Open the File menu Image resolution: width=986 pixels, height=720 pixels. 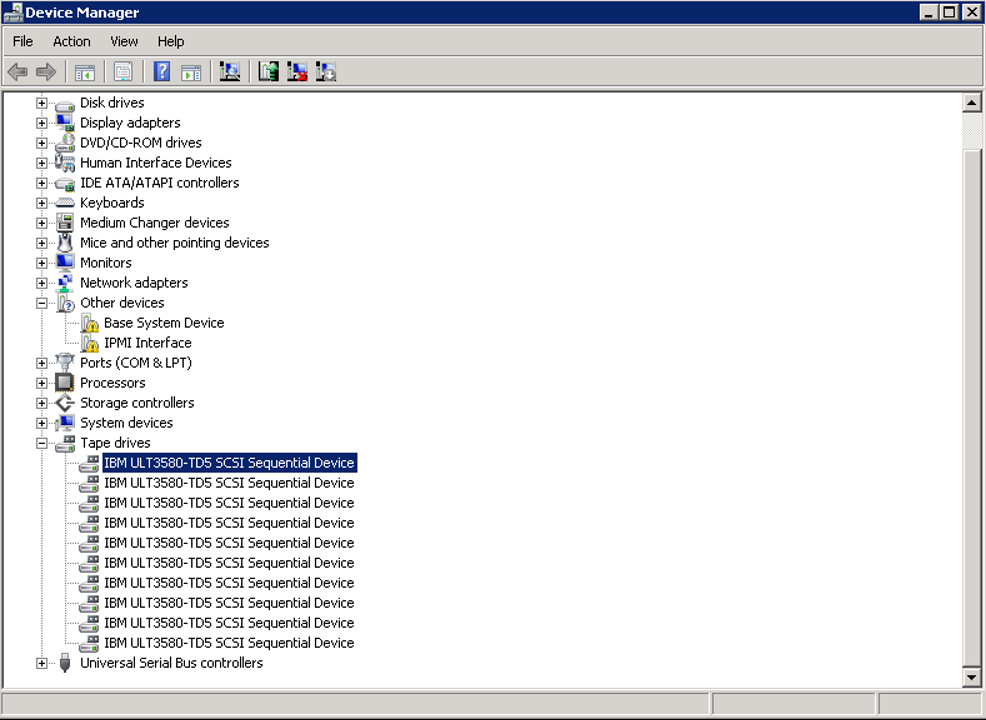click(23, 42)
